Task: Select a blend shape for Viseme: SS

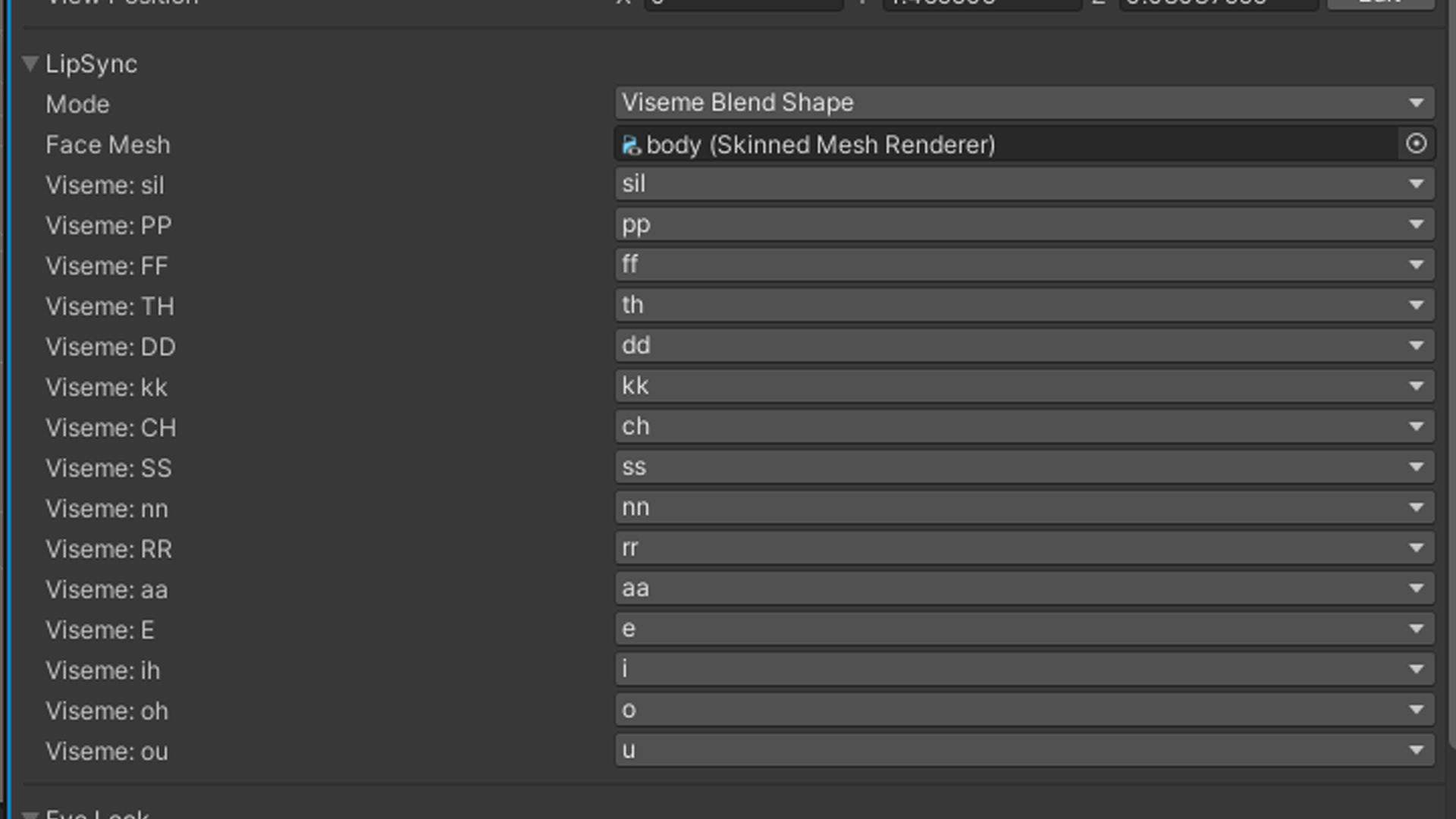Action: 1024,467
